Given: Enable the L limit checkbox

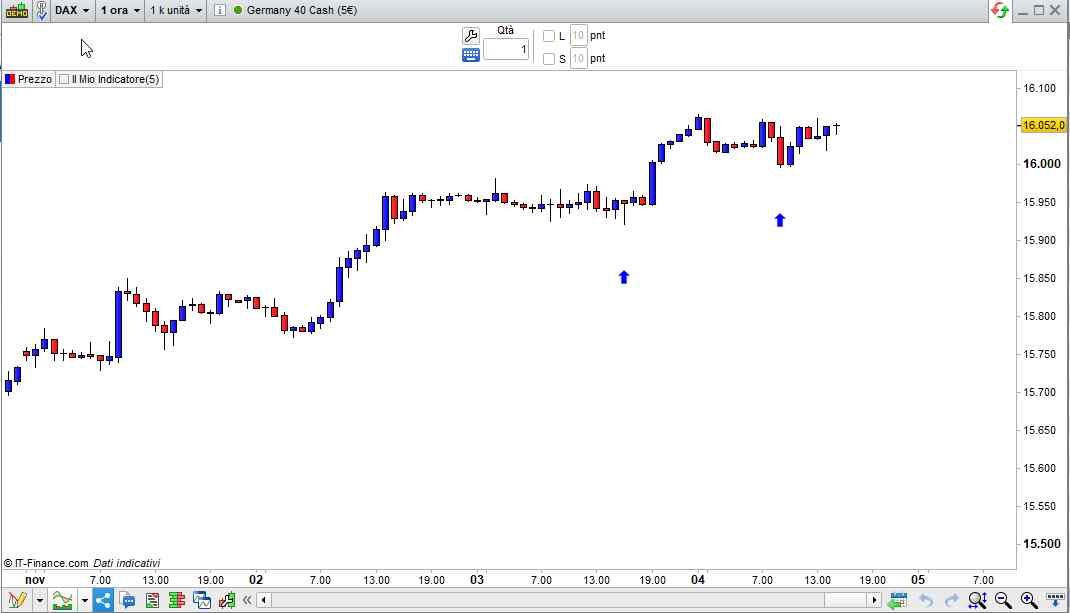Looking at the screenshot, I should pyautogui.click(x=549, y=36).
